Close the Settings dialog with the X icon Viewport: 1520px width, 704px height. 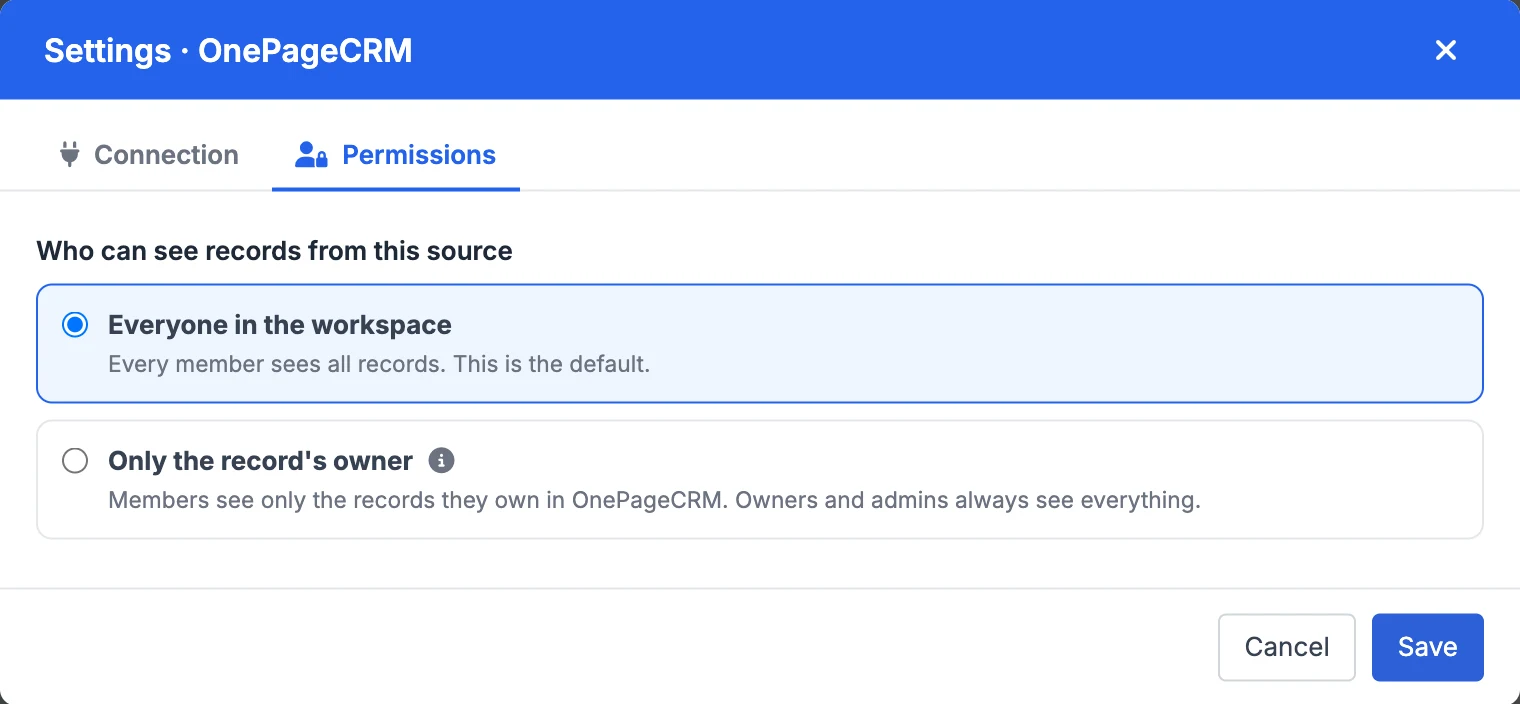pos(1445,50)
